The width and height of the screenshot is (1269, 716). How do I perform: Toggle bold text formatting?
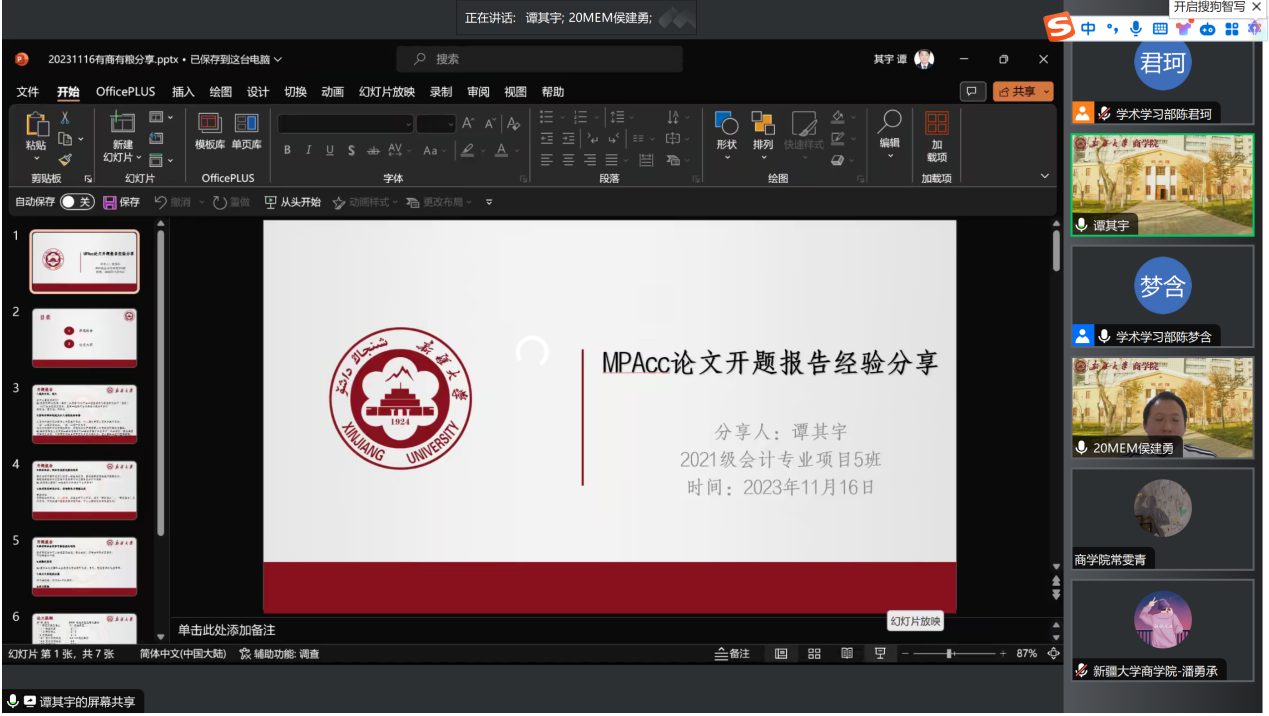pos(287,151)
